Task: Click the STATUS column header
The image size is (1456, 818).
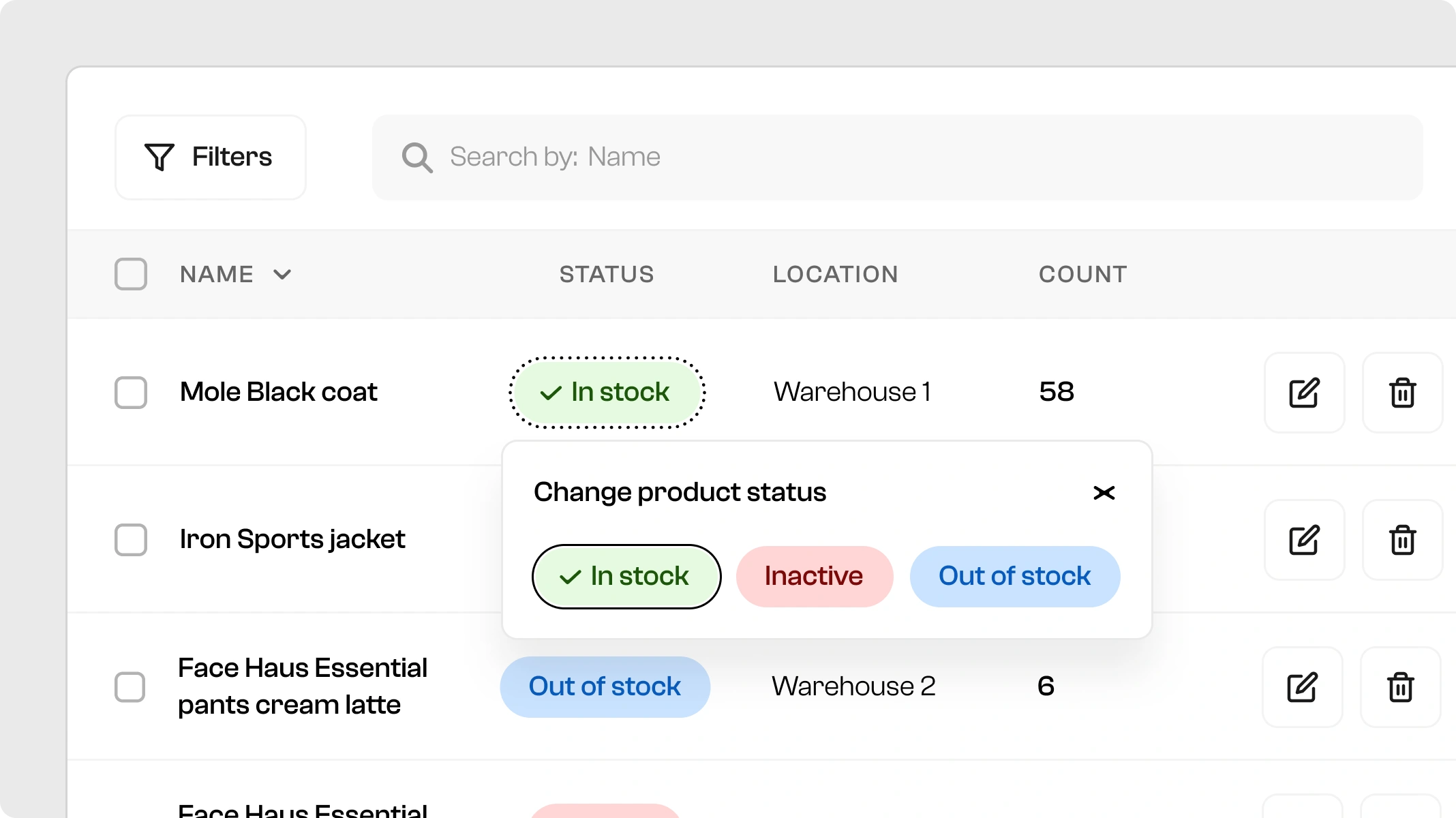Action: click(x=606, y=274)
